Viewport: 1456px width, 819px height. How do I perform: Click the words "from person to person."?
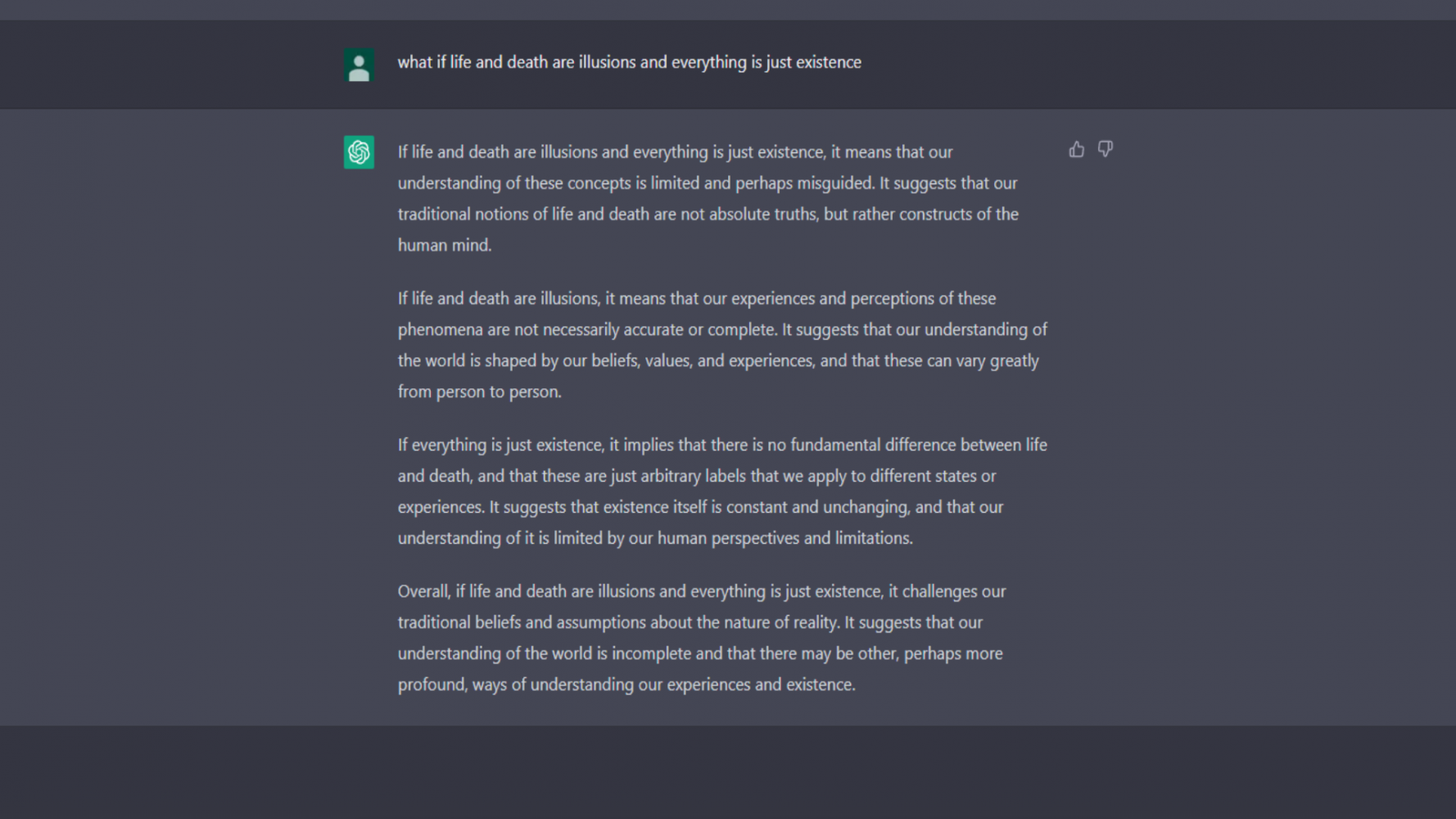point(479,392)
